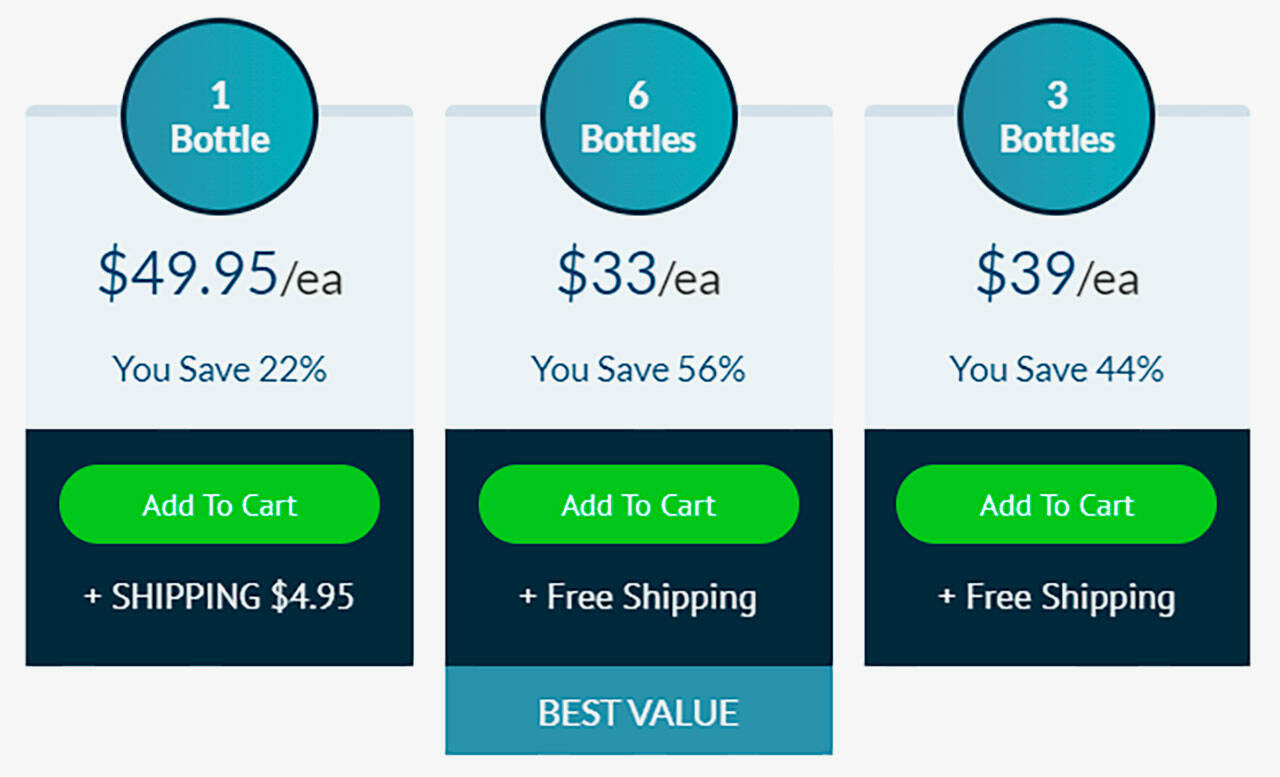Click the /ea suffix beside $39

tap(1108, 279)
